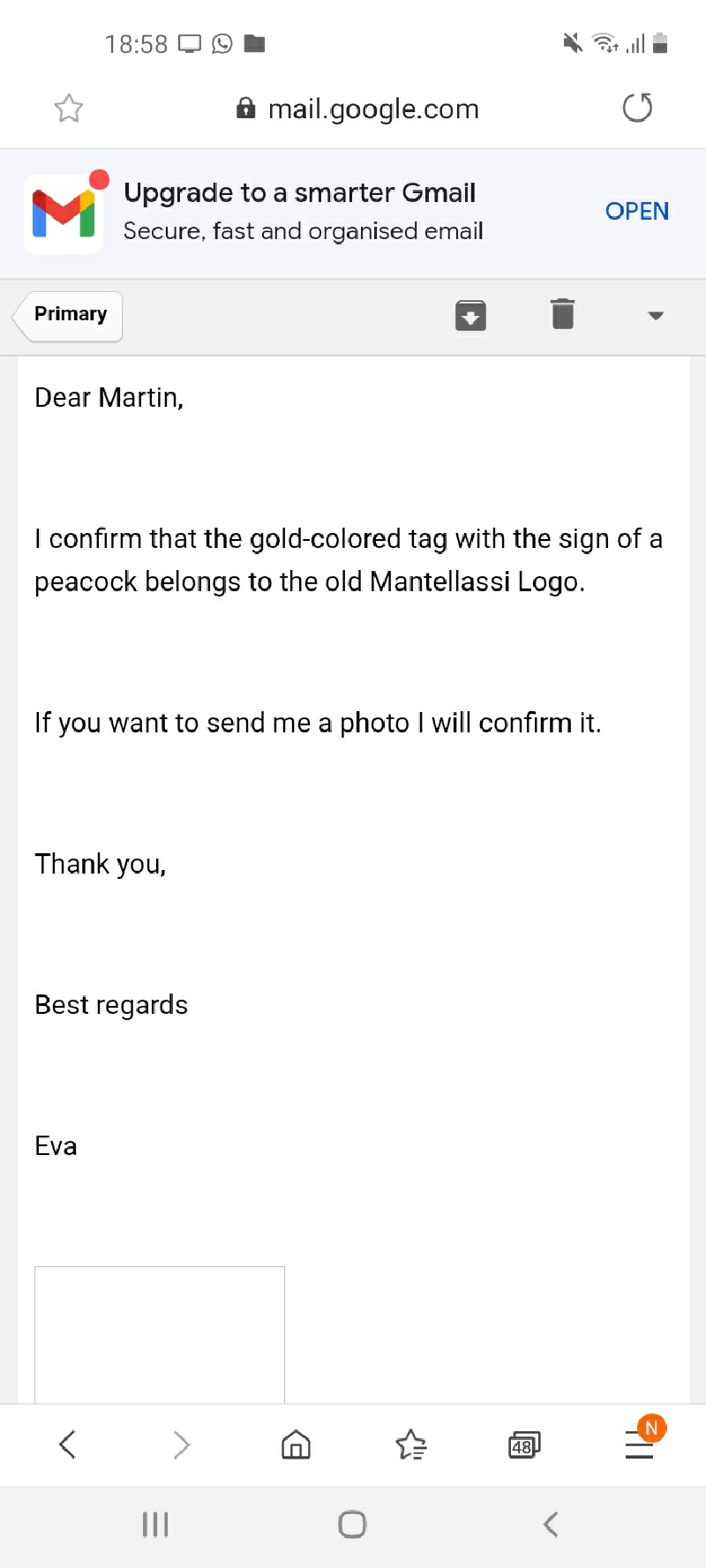The width and height of the screenshot is (706, 1568).
Task: Delete email using trash icon
Action: pyautogui.click(x=562, y=314)
